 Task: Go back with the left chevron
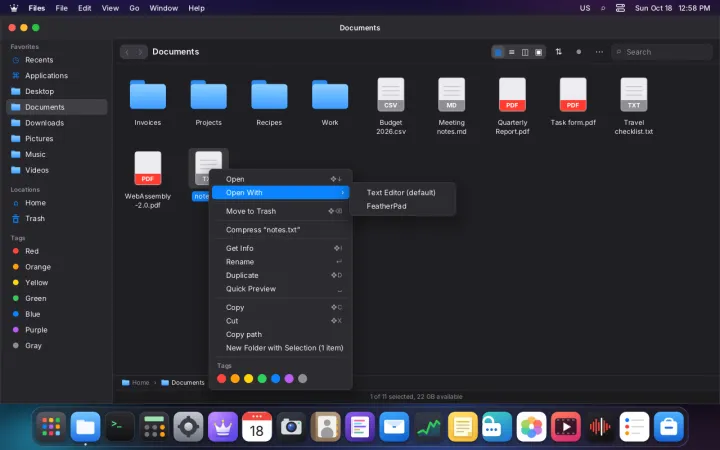click(127, 52)
